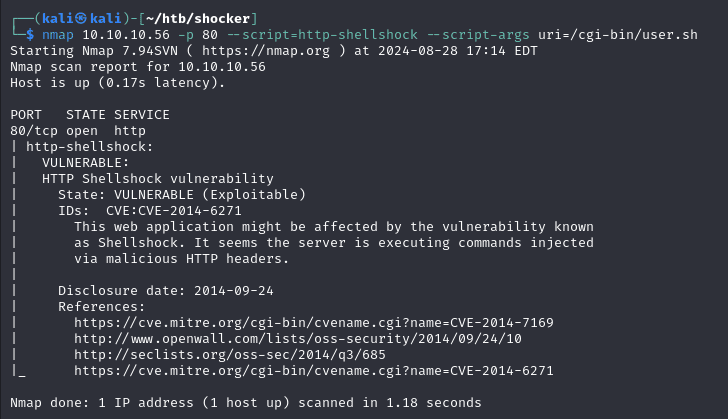Open the CVE-2014-6271 mitre reference URL
This screenshot has width=728, height=419.
click(313, 370)
